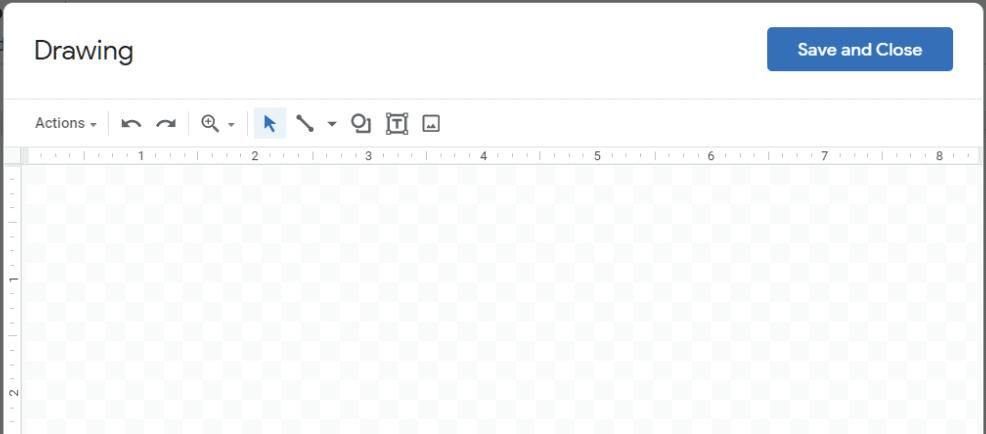Click the Undo arrow icon
The image size is (986, 434).
(x=131, y=123)
